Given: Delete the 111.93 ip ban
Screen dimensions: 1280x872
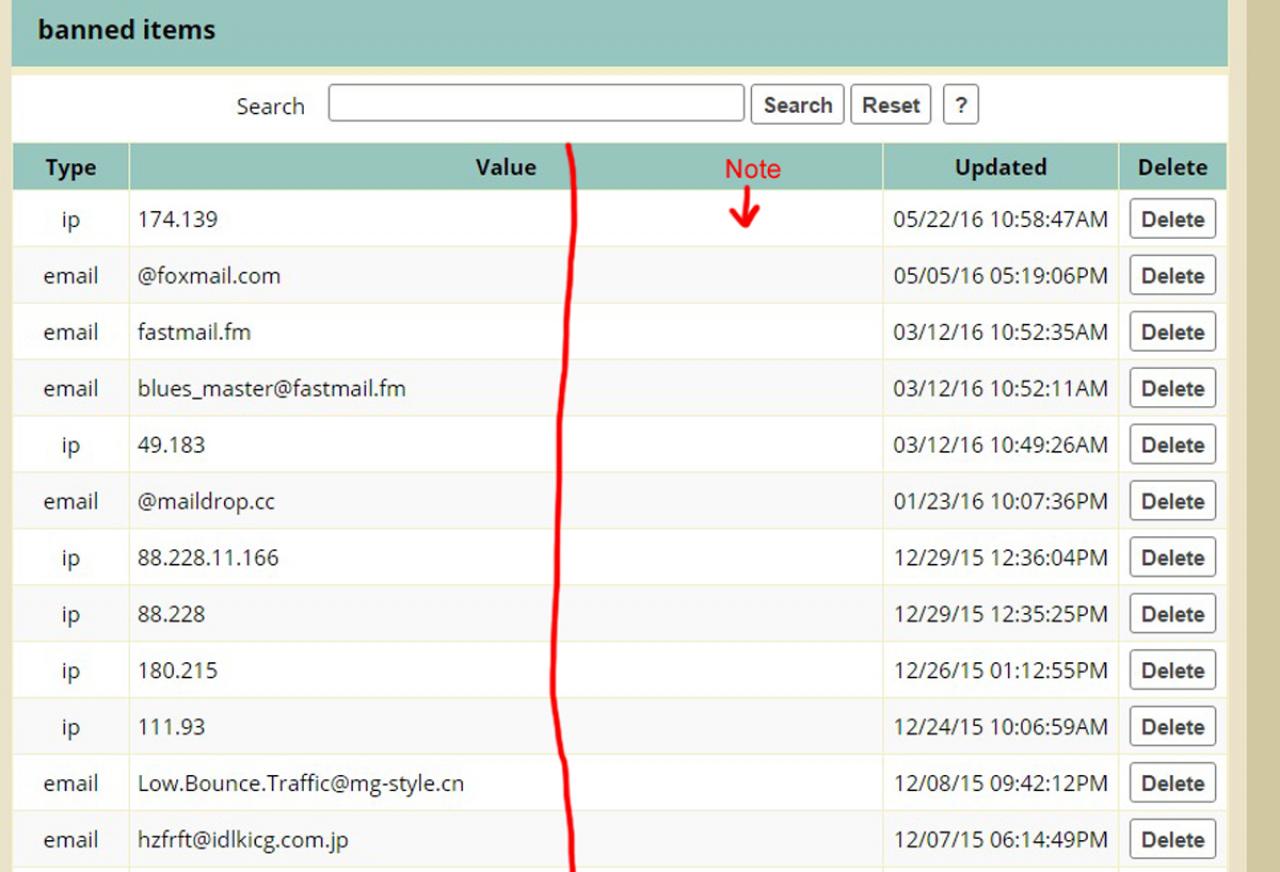Looking at the screenshot, I should pos(1172,727).
